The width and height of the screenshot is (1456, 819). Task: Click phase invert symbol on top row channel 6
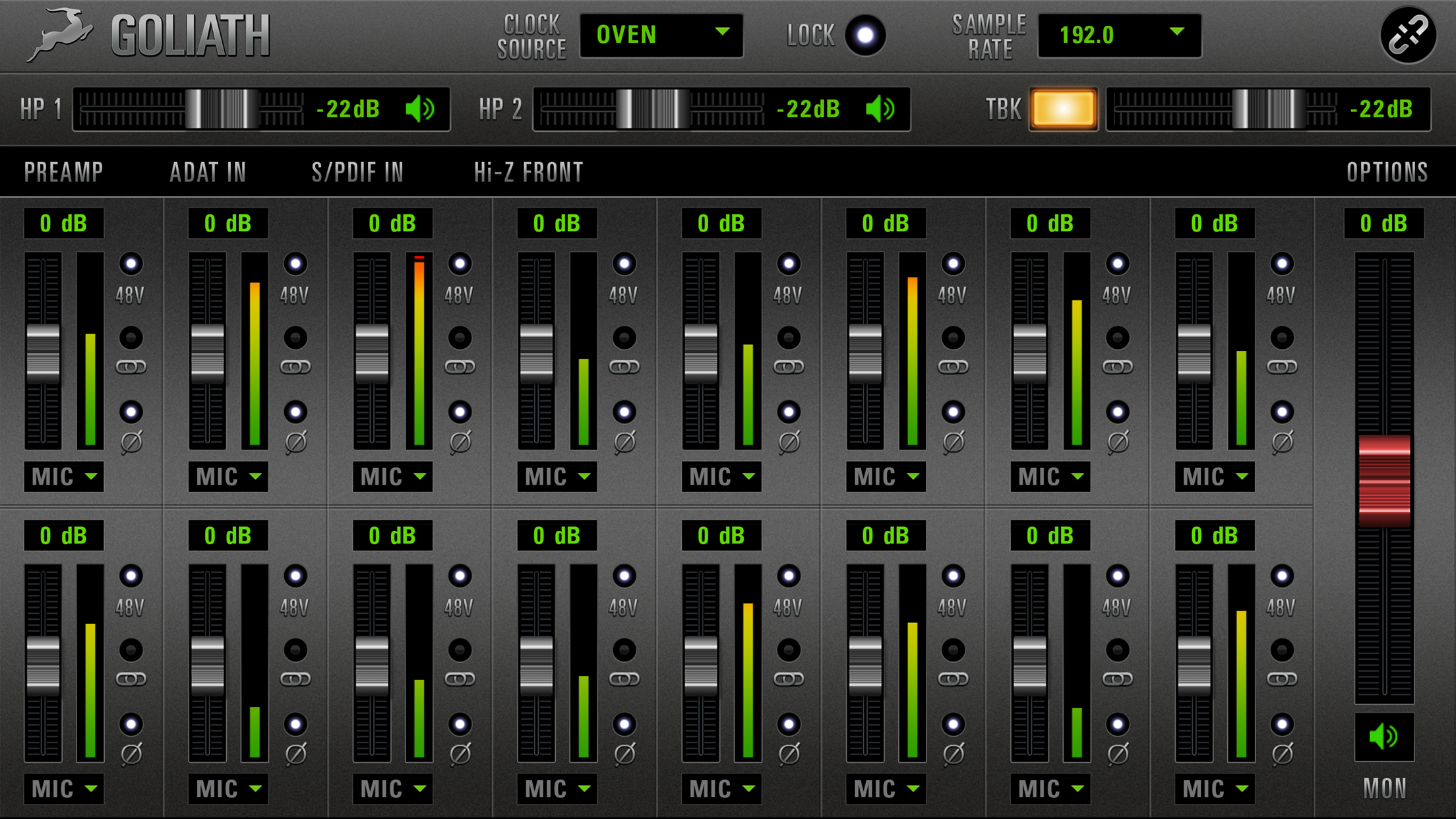click(954, 442)
